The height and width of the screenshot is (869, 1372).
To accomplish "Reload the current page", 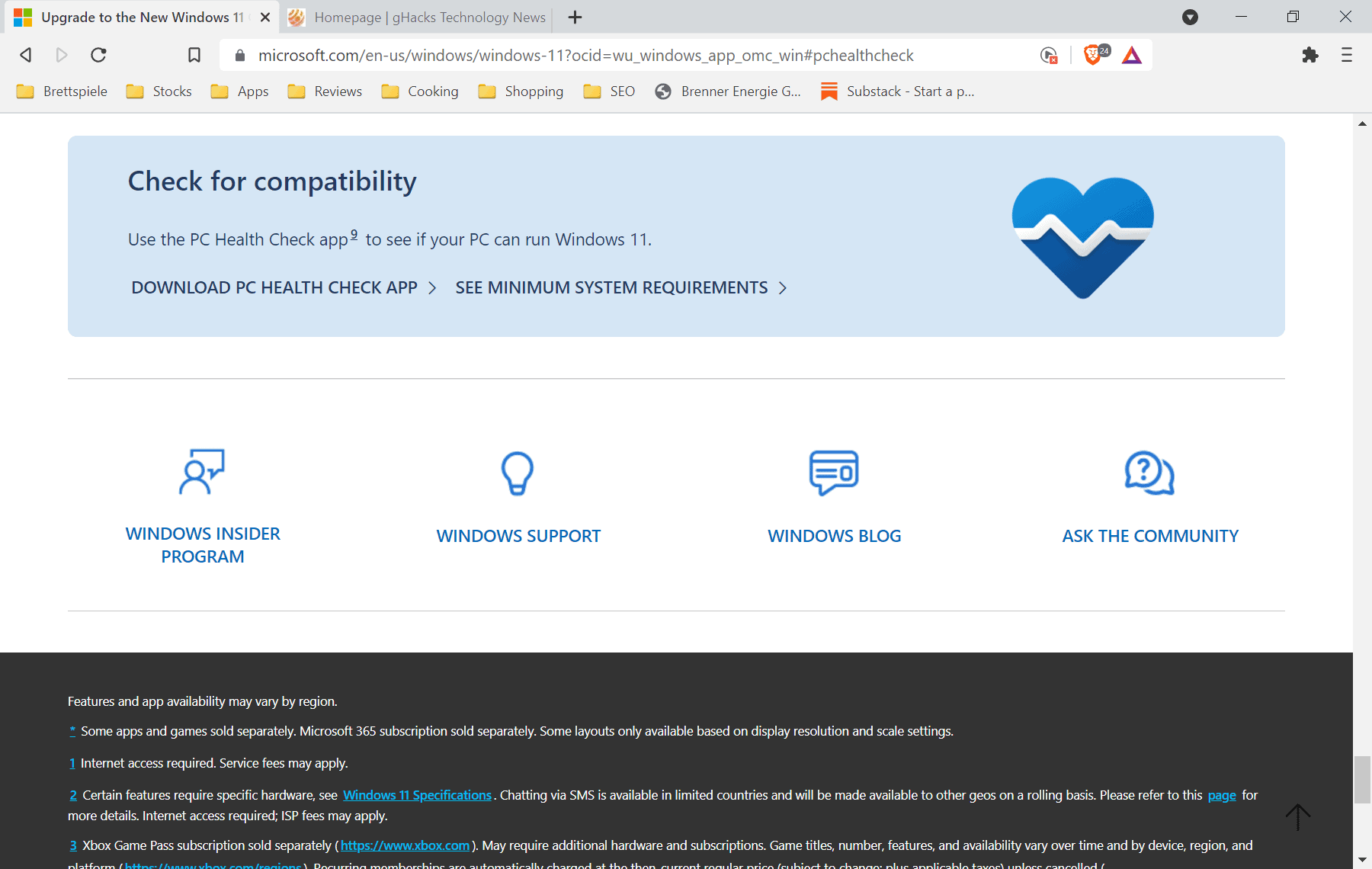I will click(x=98, y=55).
